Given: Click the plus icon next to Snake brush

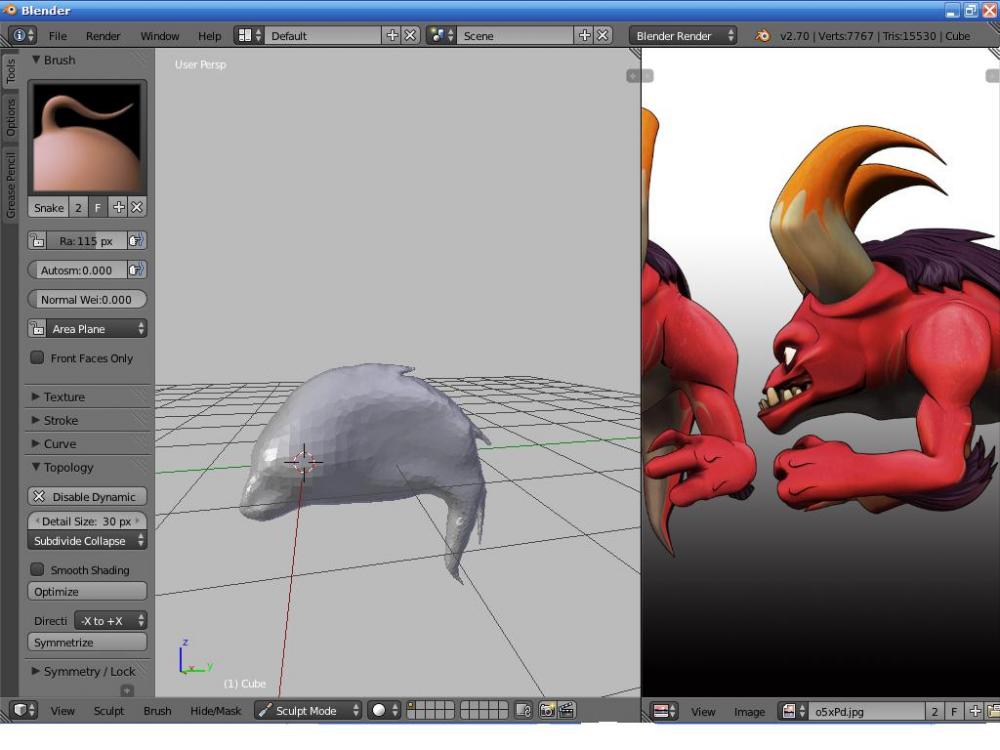Looking at the screenshot, I should [118, 208].
